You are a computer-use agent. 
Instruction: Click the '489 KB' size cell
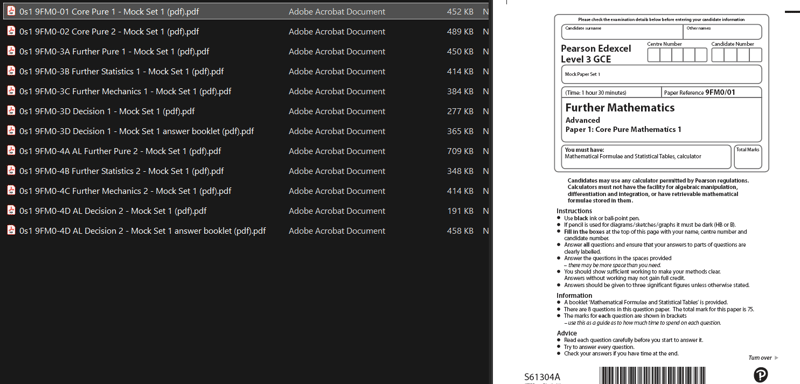coord(460,32)
